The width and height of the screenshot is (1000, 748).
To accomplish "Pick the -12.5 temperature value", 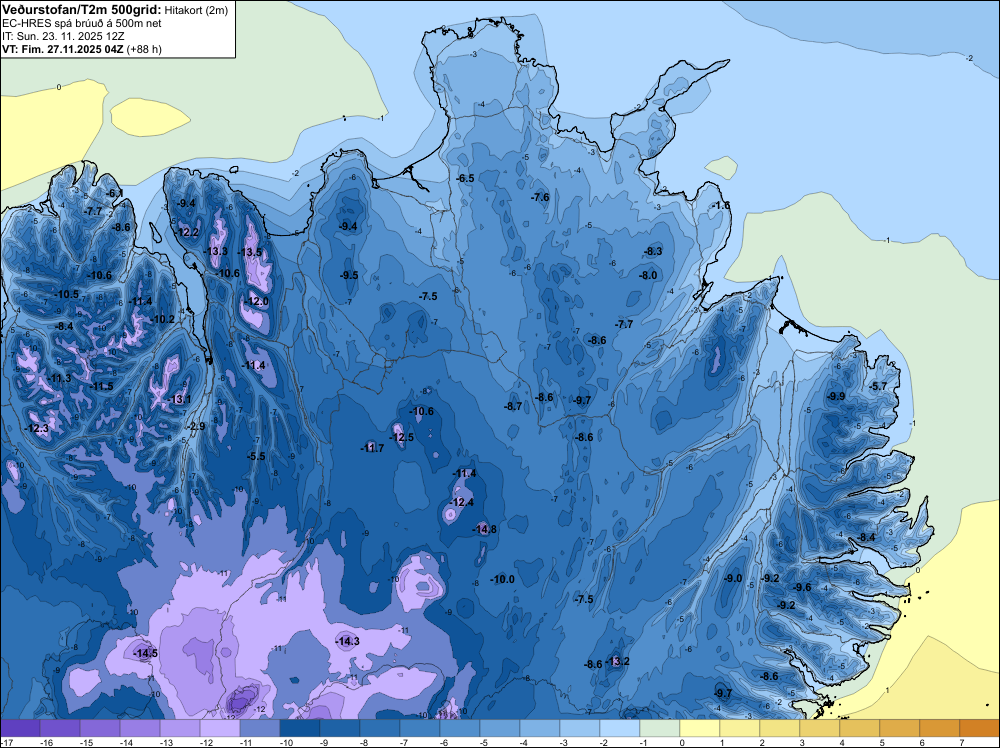I will coord(402,437).
